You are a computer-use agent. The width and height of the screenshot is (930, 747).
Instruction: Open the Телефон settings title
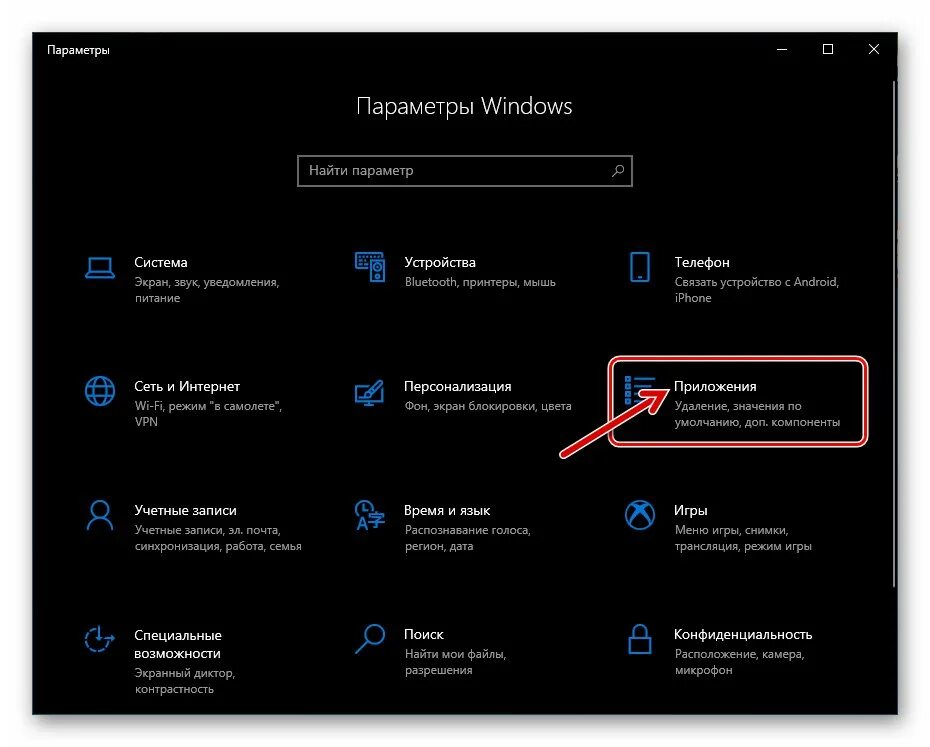click(702, 262)
